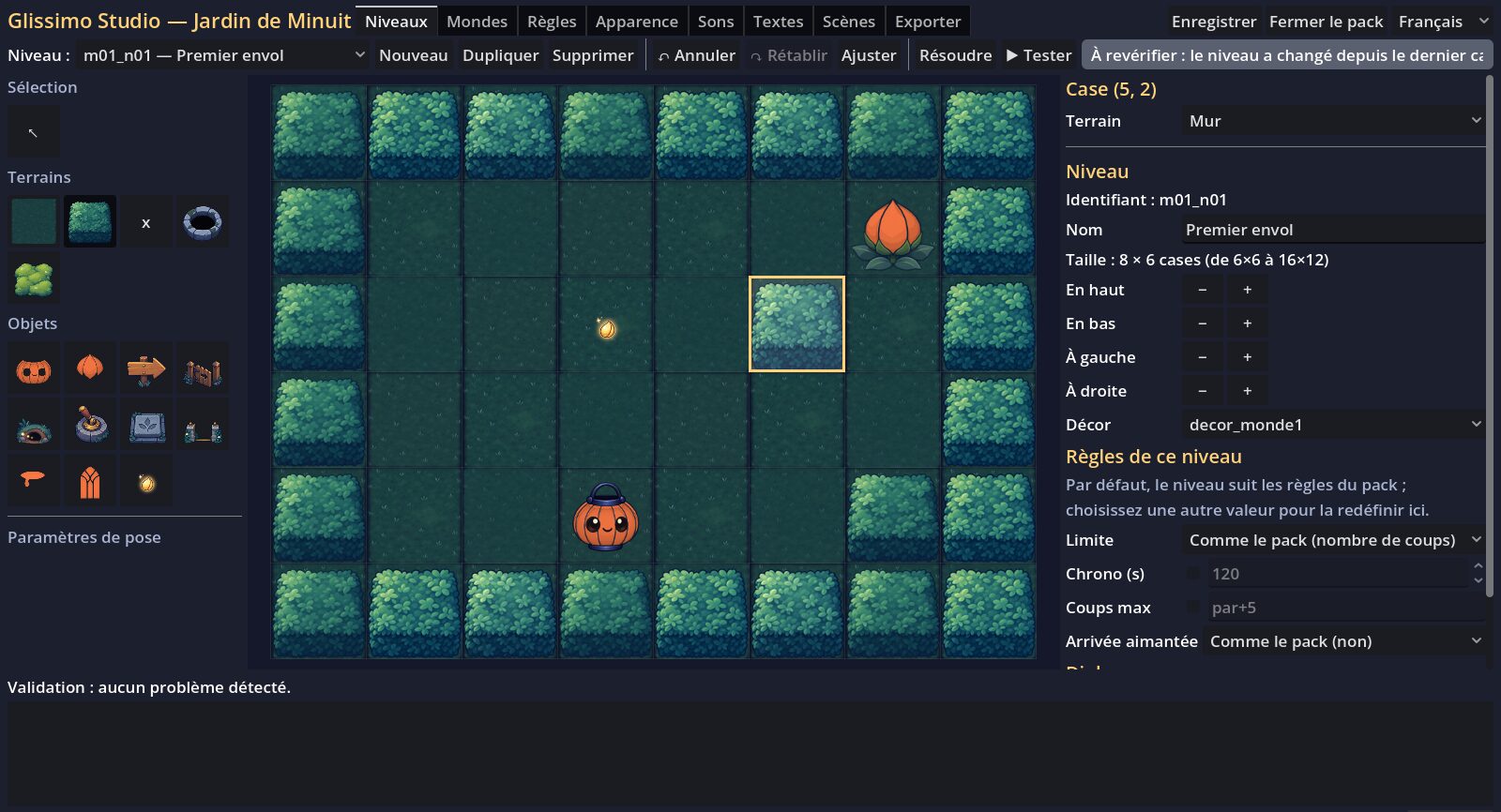
Task: Edit the Nom field Premier envol
Action: [1334, 230]
